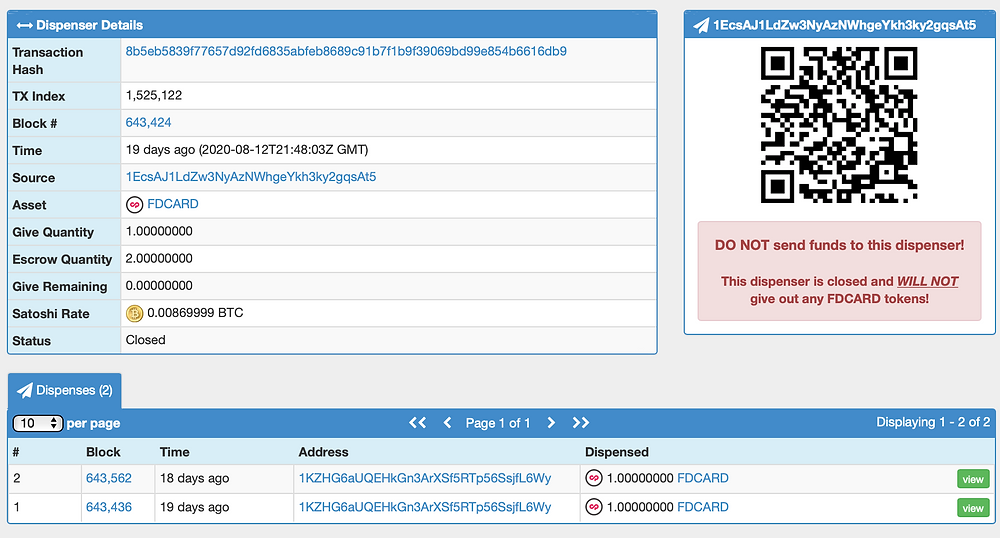Click the paper plane icon in address panel header

tap(701, 25)
